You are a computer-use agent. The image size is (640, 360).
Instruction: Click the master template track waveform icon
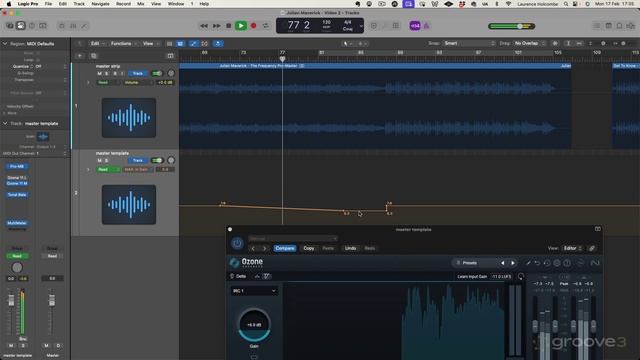(129, 204)
